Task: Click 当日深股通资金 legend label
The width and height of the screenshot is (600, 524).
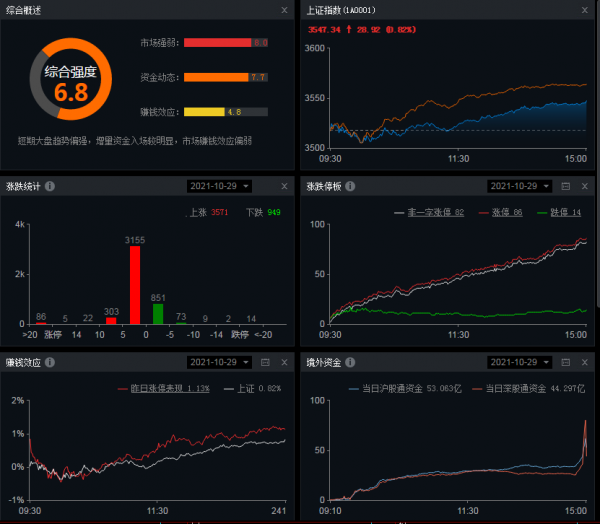Action: (x=516, y=388)
